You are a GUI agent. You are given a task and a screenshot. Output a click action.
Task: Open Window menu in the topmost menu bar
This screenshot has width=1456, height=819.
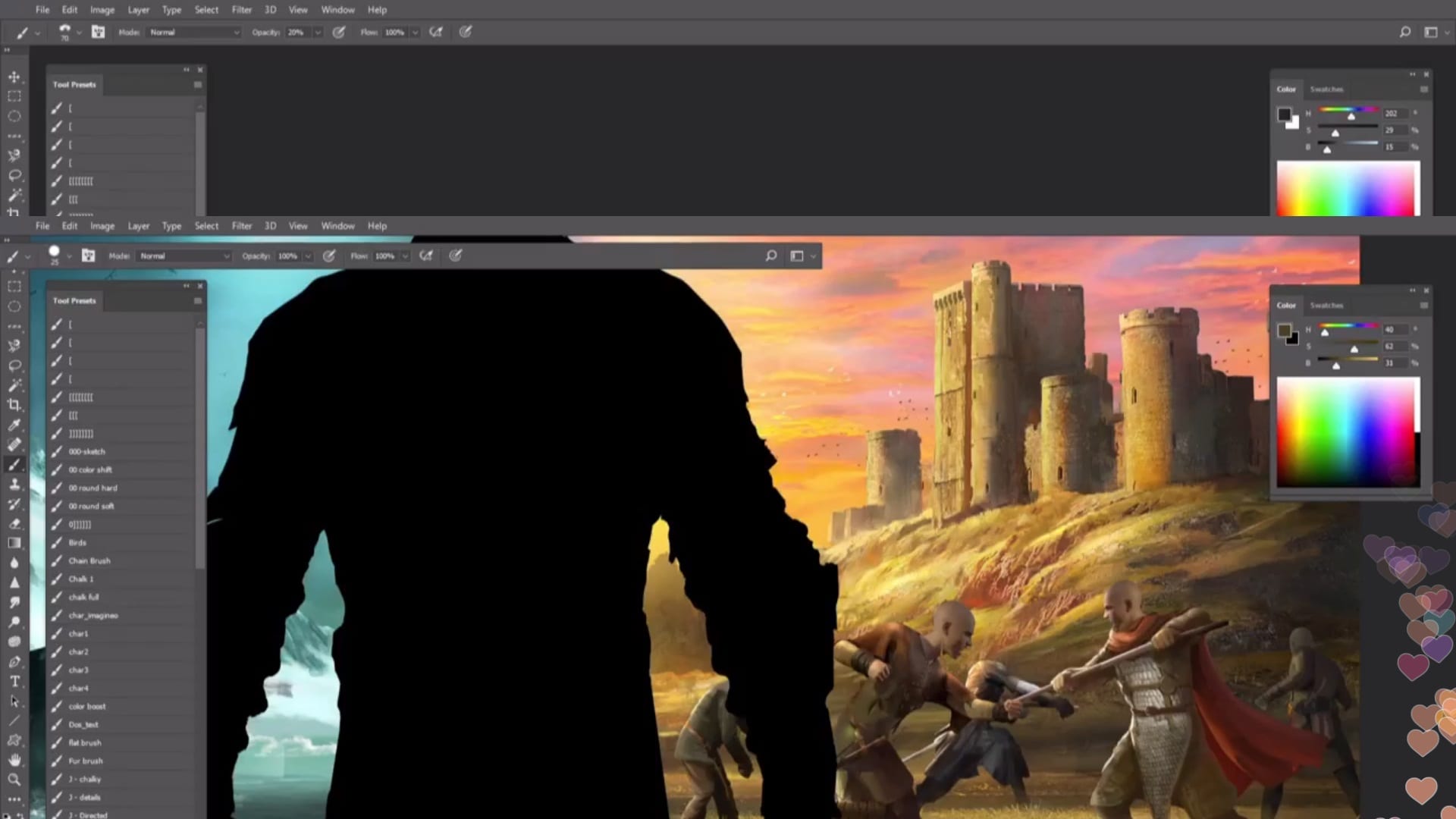pyautogui.click(x=337, y=10)
